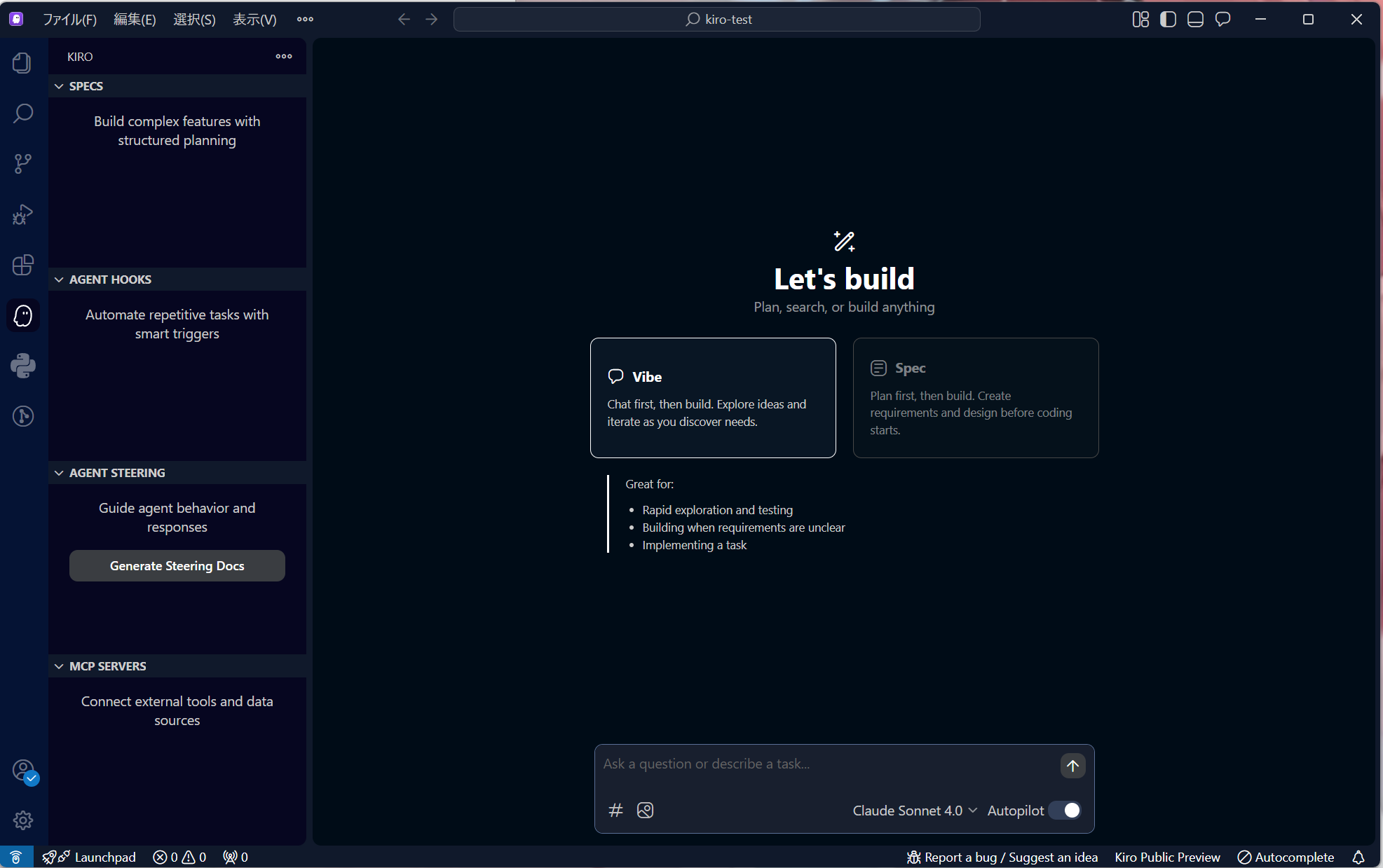Select the Spec mode card
This screenshot has height=868, width=1383.
tap(975, 398)
